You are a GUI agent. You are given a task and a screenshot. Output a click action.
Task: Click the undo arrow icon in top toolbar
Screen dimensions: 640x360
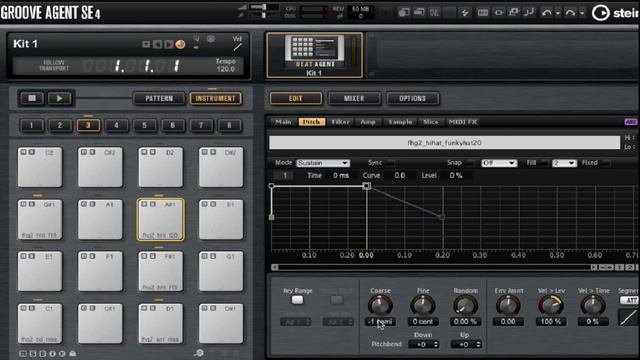point(546,13)
